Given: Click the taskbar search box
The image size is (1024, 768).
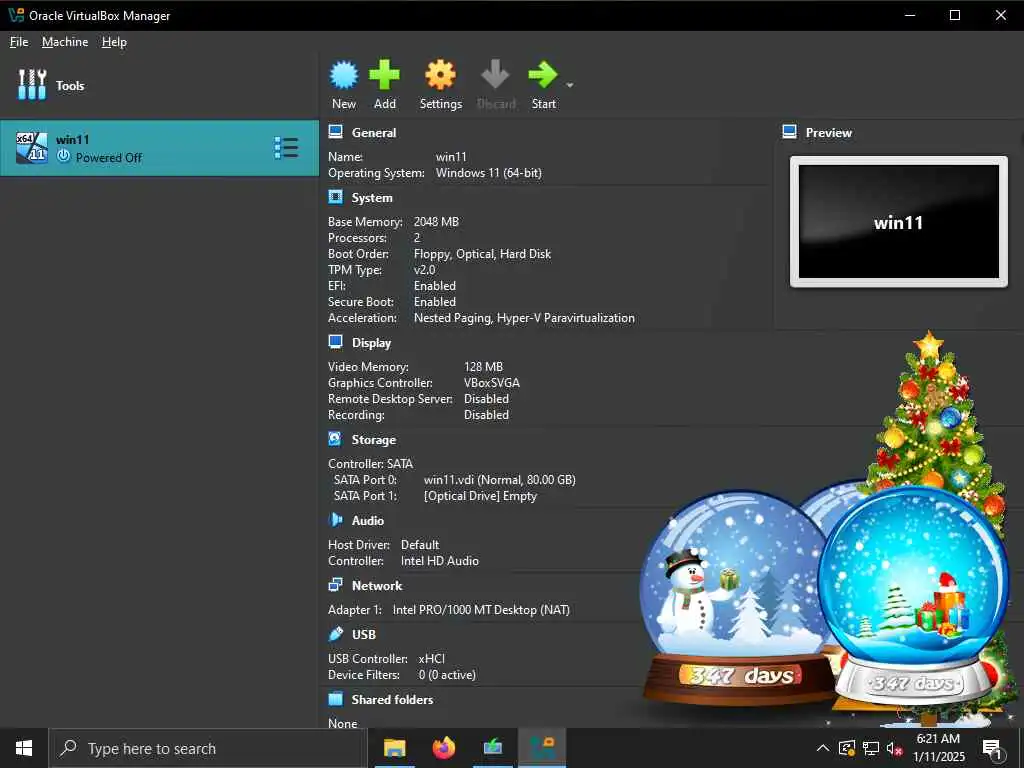Looking at the screenshot, I should click(x=208, y=748).
